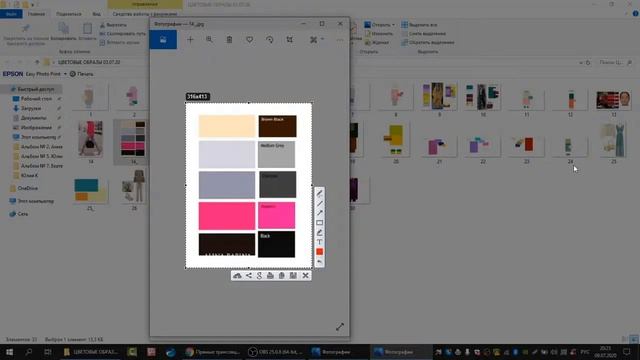This screenshot has width=640, height=360.
Task: Open the Файл tab in Explorer
Action: click(11, 14)
